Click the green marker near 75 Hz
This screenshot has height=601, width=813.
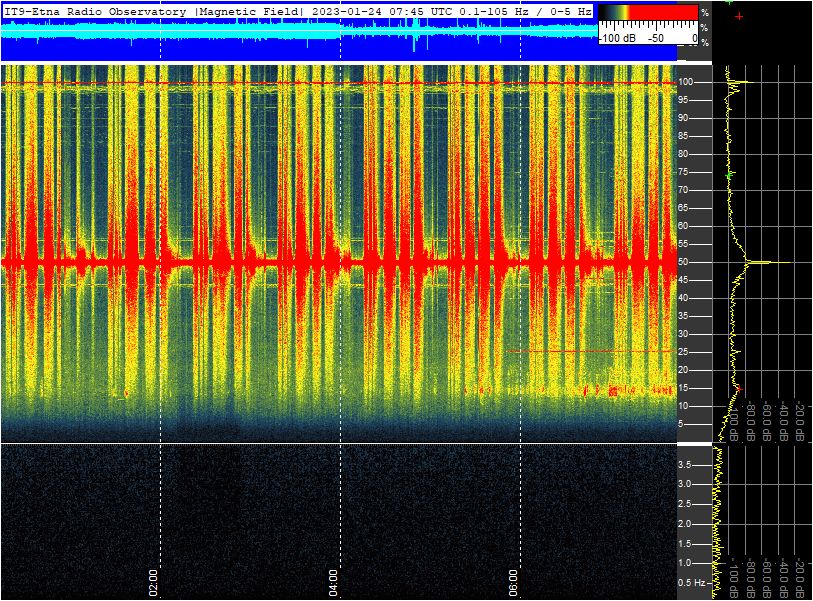(730, 175)
